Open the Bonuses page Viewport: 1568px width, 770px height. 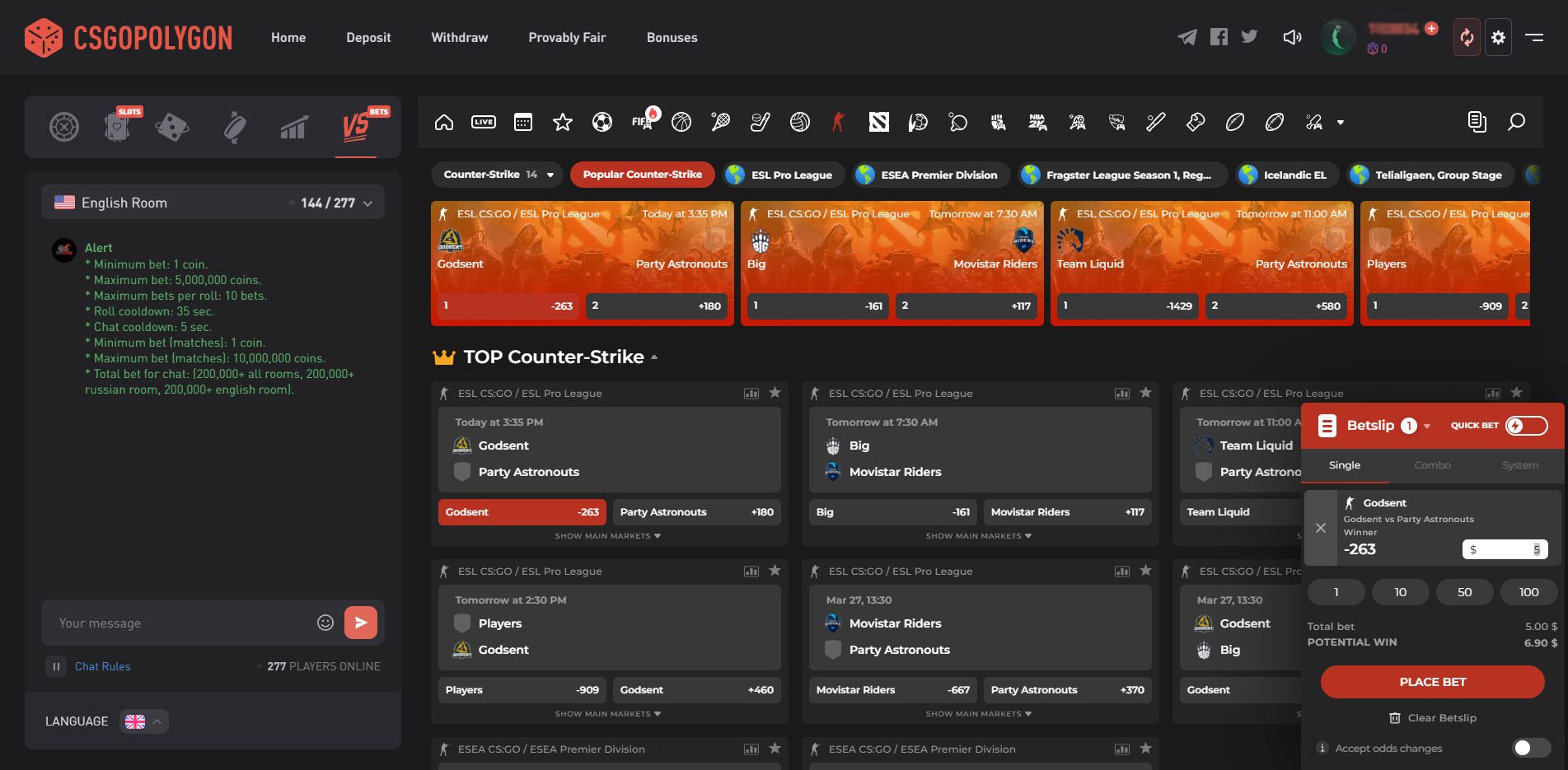point(672,37)
